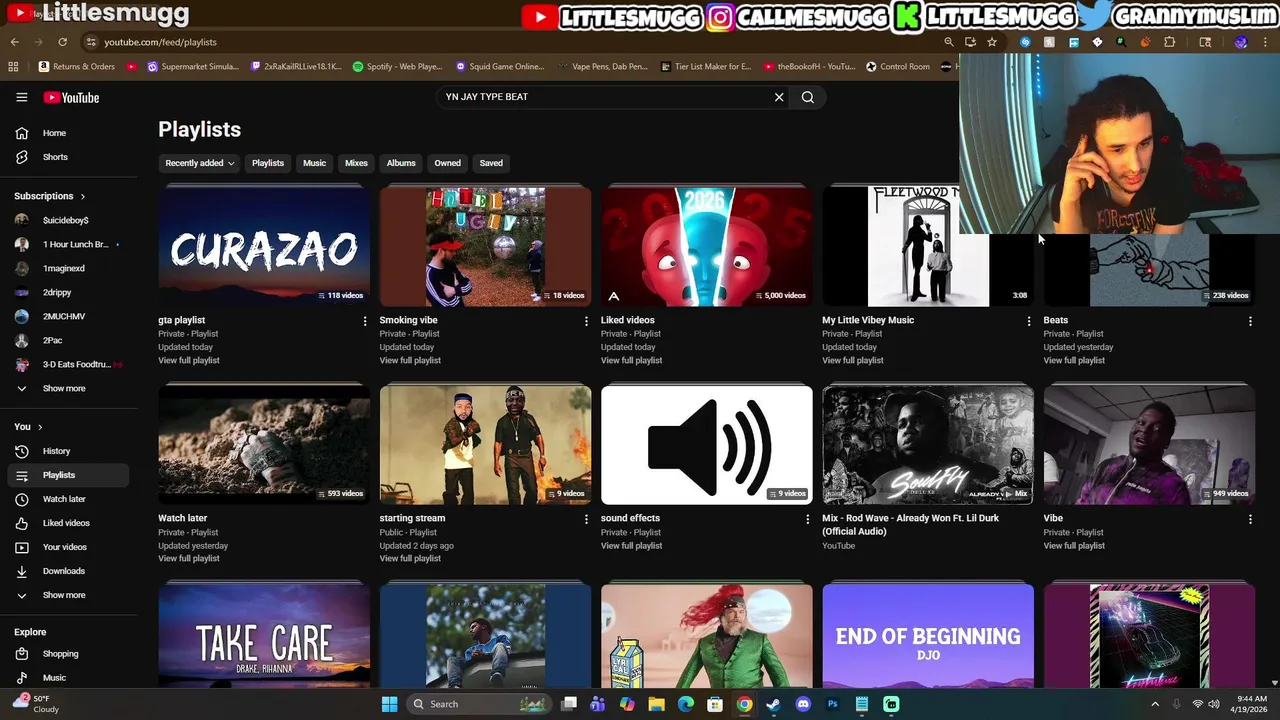The height and width of the screenshot is (720, 1280).
Task: Select the Playlists filter chip
Action: coord(268,163)
